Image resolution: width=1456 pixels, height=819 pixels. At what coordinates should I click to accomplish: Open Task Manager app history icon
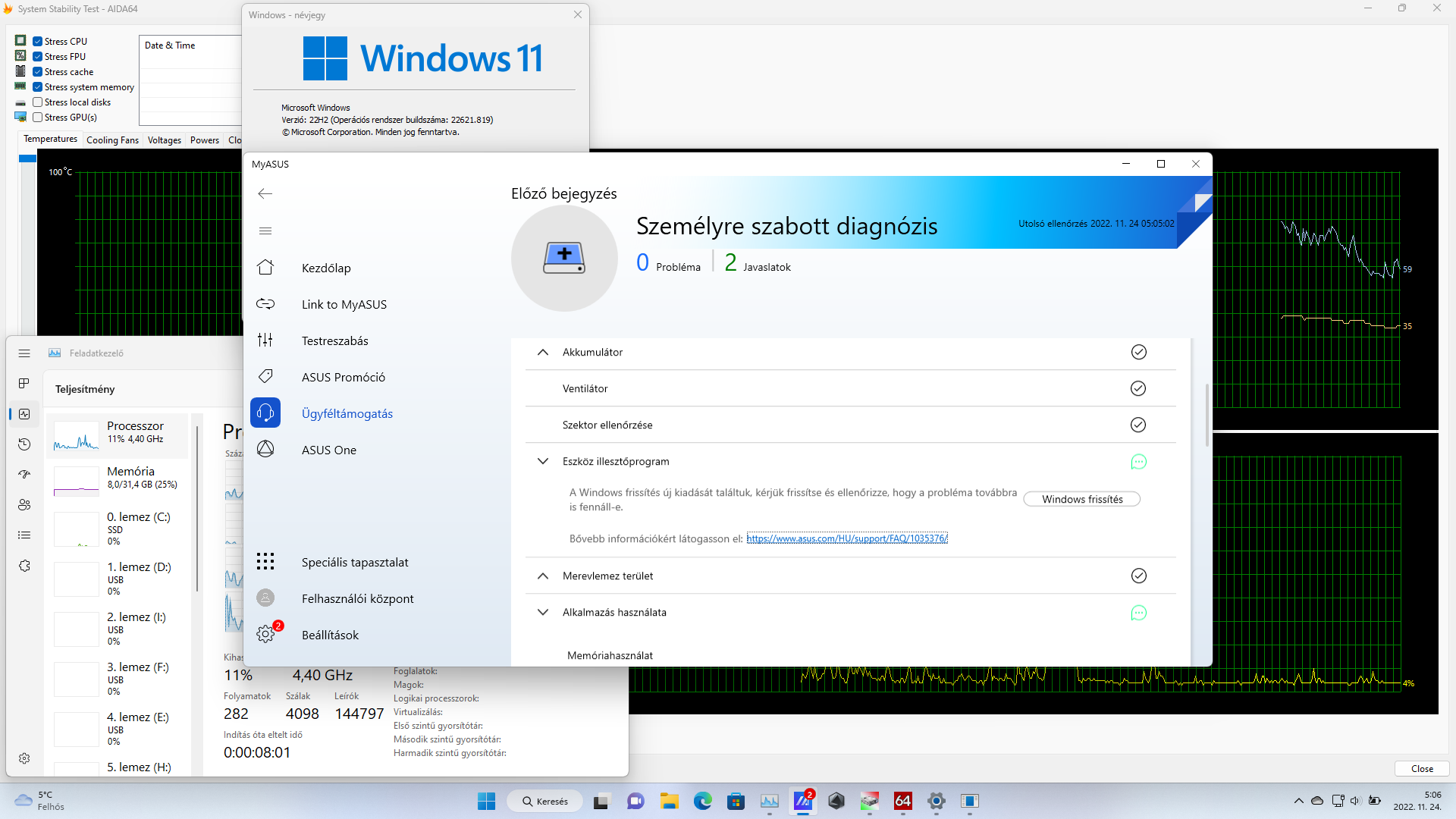(x=24, y=444)
